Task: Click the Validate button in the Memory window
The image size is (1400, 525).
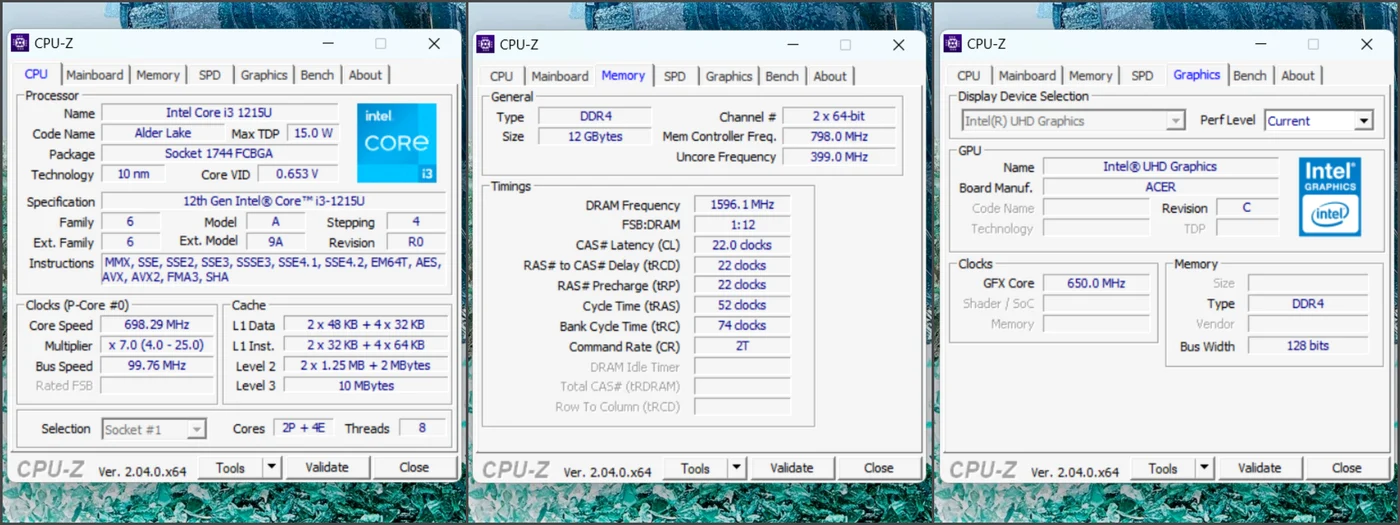Action: click(x=792, y=468)
